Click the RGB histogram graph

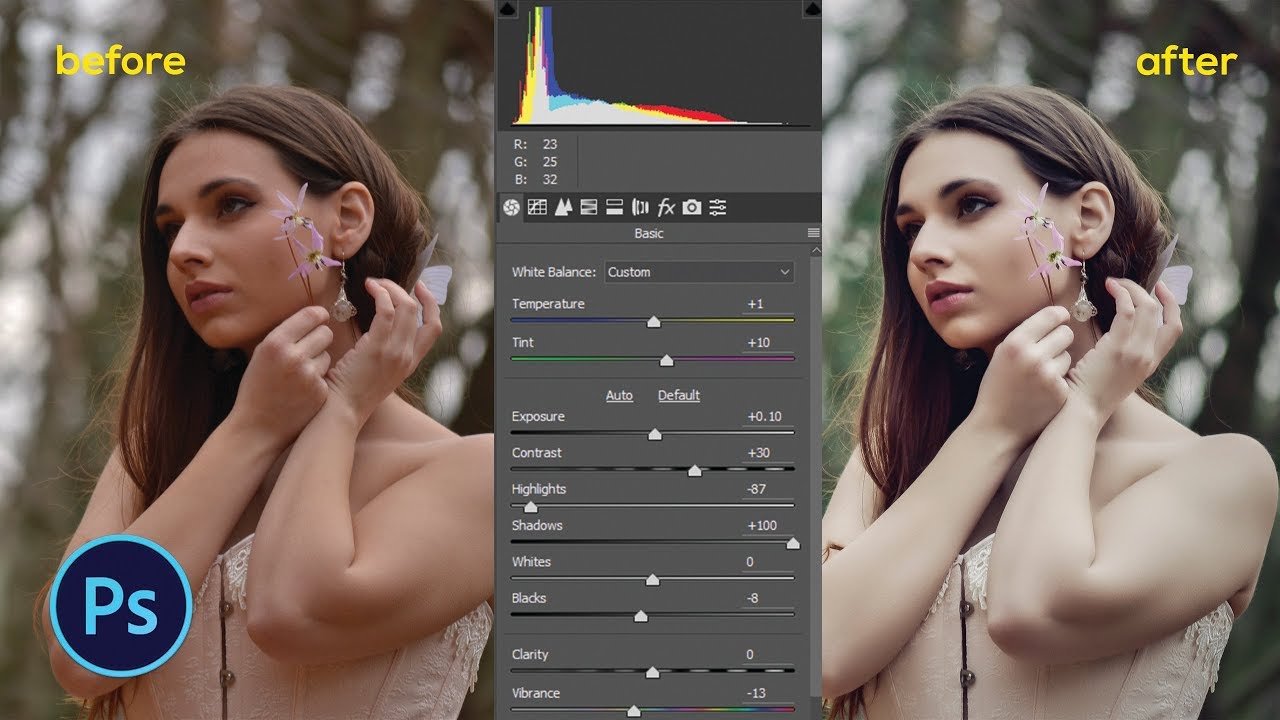pyautogui.click(x=661, y=66)
